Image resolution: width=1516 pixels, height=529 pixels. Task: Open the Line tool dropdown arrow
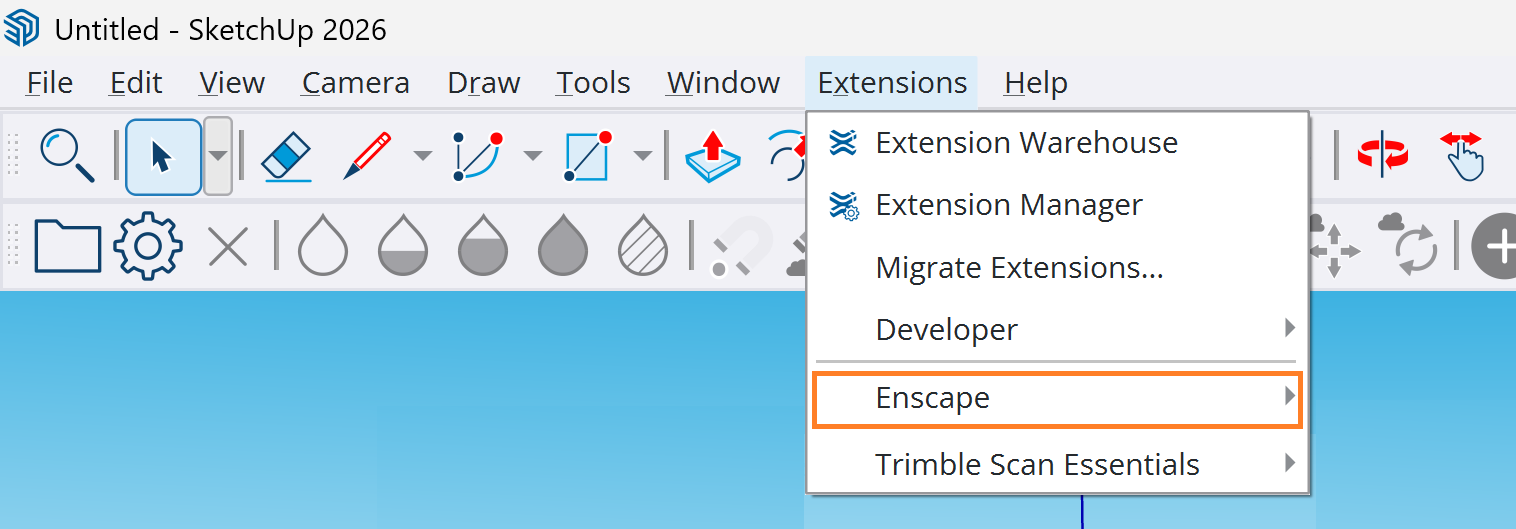tap(423, 156)
